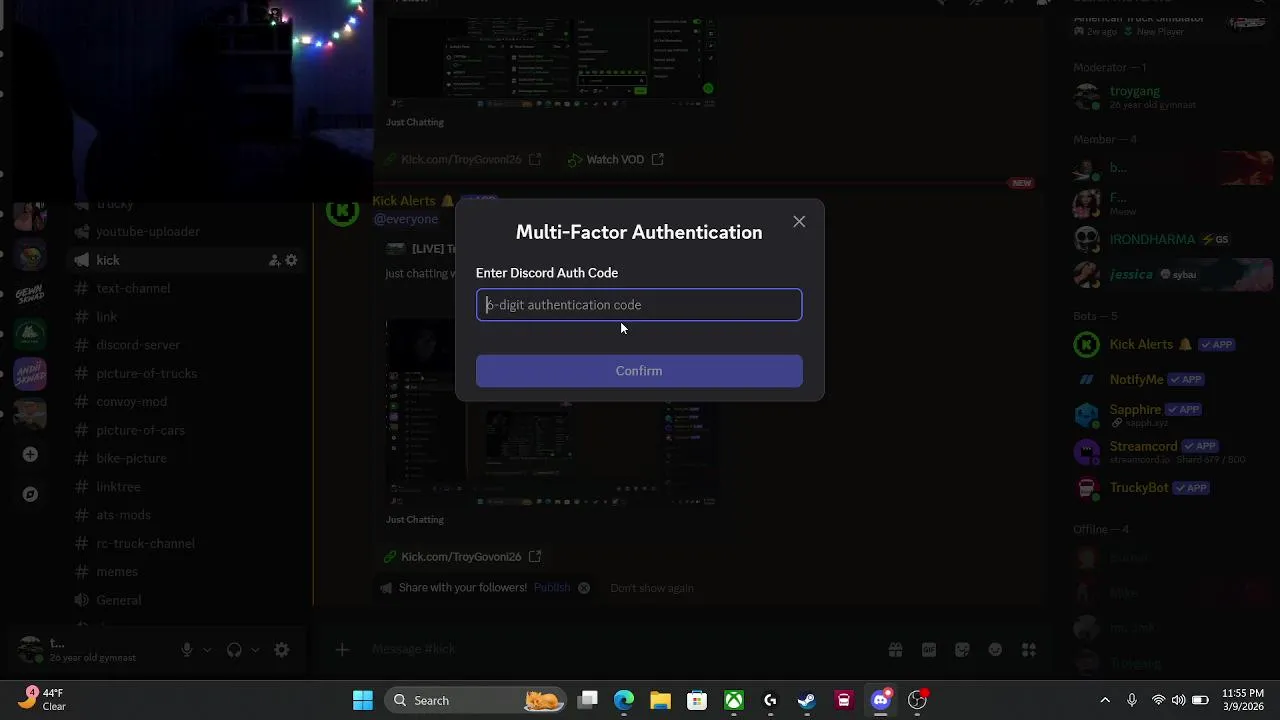The height and width of the screenshot is (720, 1280).
Task: Open User Settings gear icon
Action: click(x=282, y=650)
